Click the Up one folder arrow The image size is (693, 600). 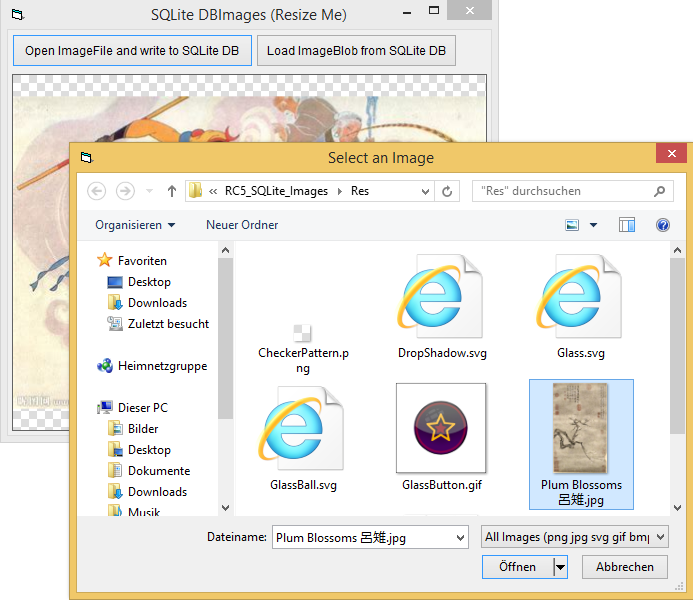click(172, 191)
